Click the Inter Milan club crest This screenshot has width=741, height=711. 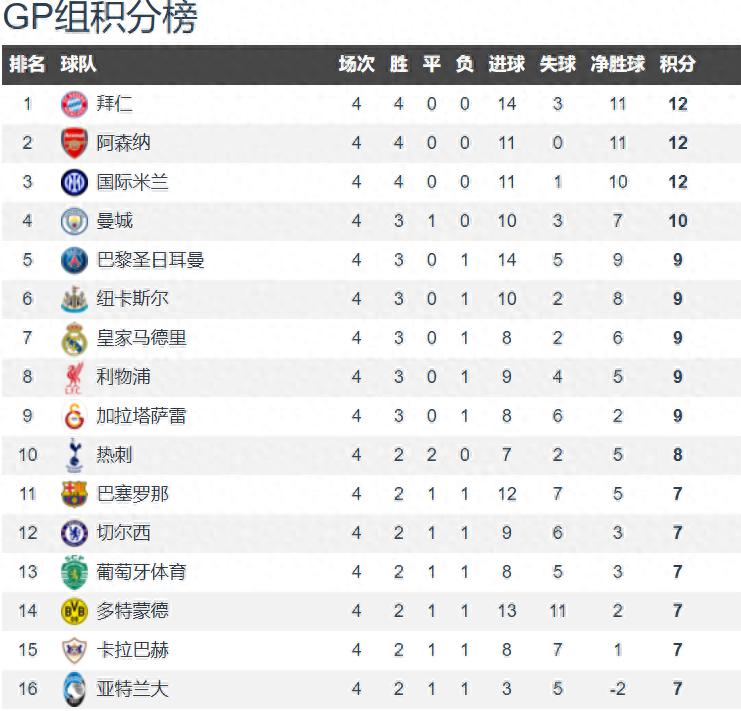[x=75, y=182]
